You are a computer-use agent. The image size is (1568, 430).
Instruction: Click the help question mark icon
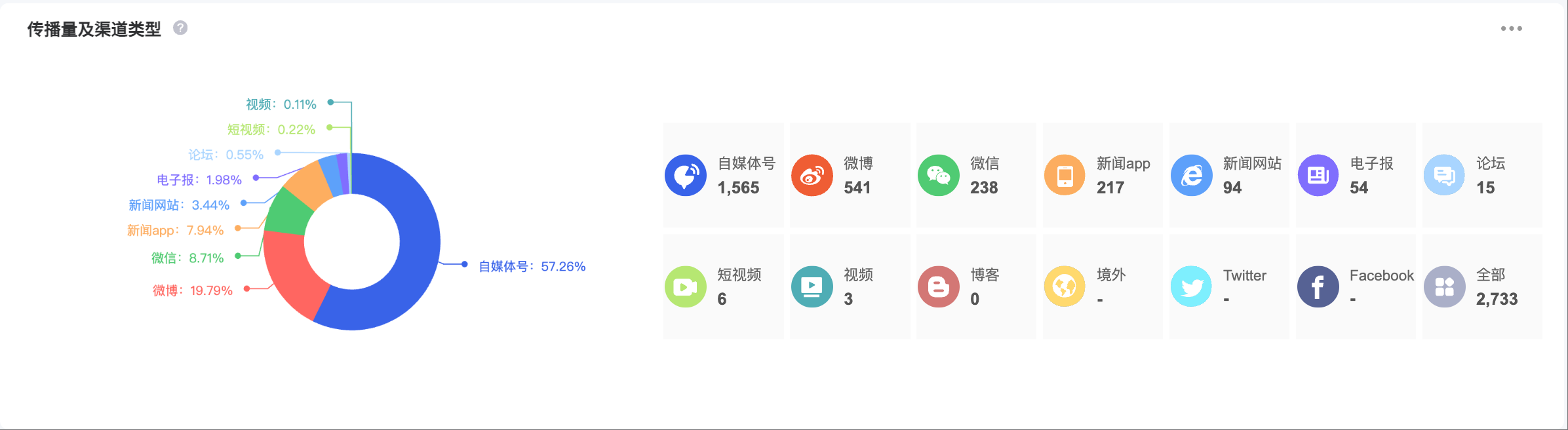180,28
